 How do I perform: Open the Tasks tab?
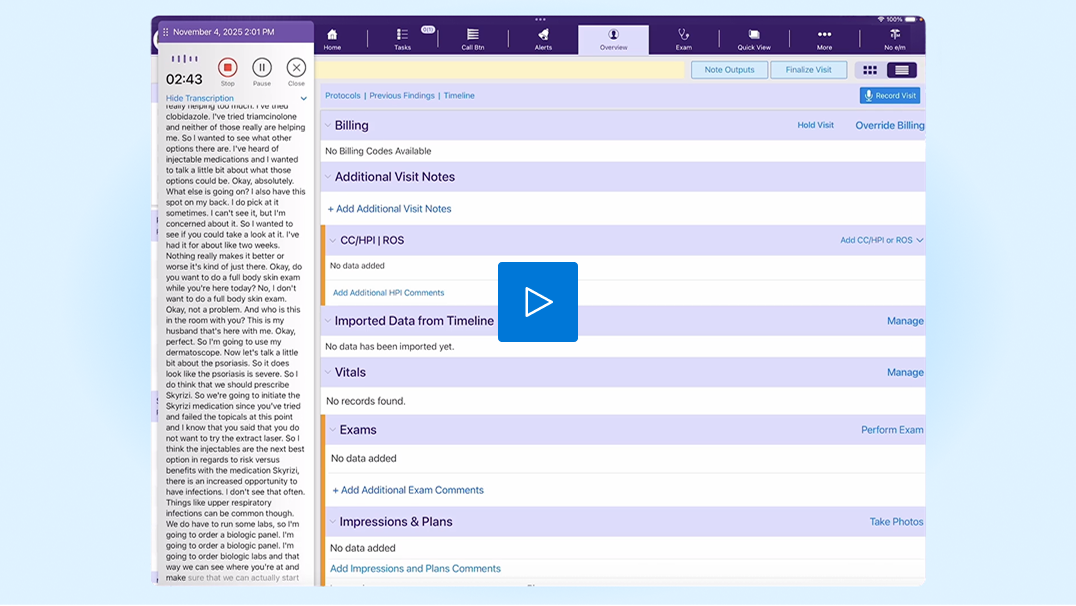point(402,39)
